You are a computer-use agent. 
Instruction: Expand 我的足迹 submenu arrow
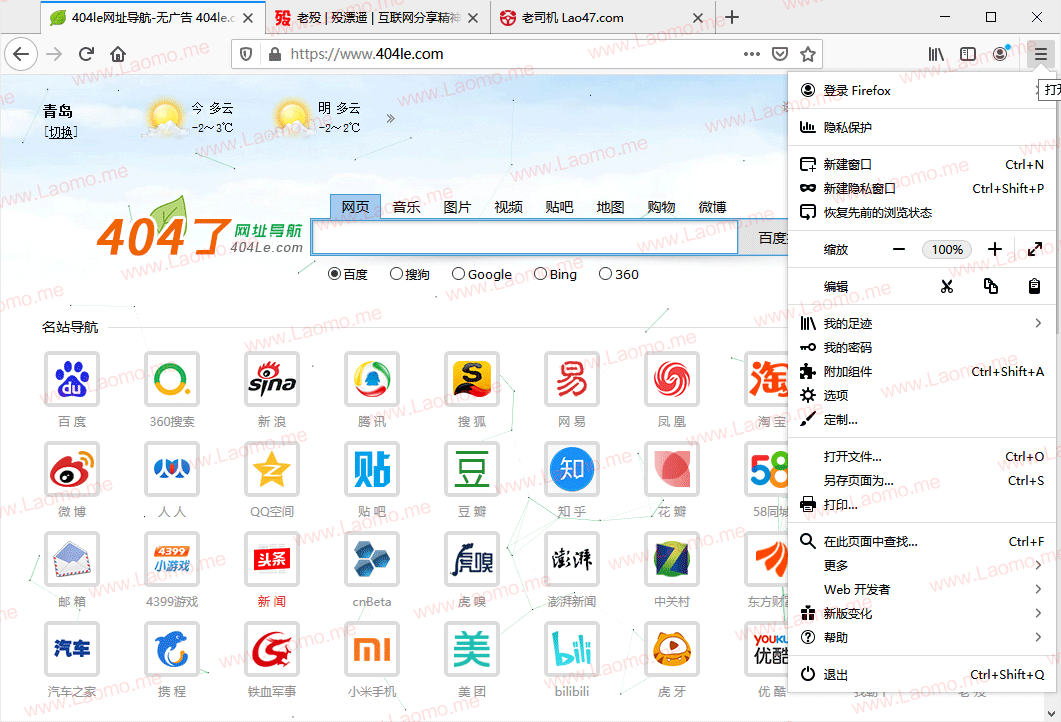(1038, 323)
